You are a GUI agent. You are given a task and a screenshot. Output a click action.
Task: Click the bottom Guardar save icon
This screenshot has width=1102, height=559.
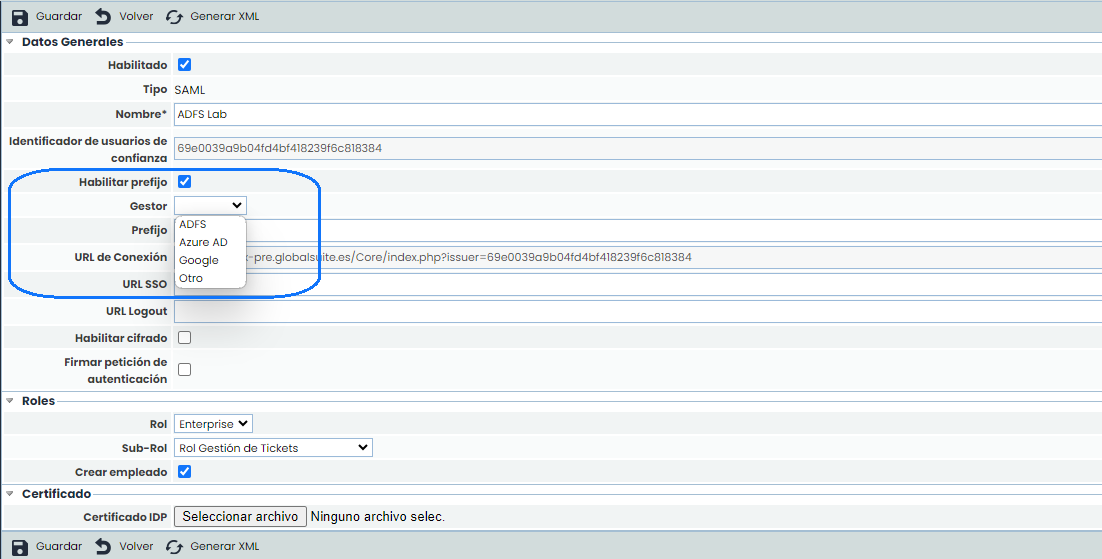pyautogui.click(x=19, y=547)
